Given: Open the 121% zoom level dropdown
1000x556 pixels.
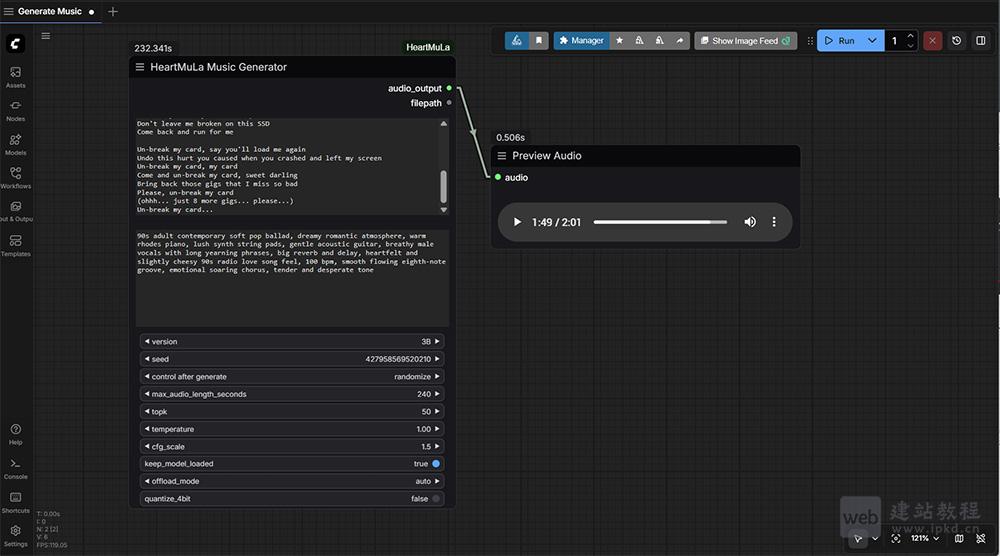Looking at the screenshot, I should click(925, 538).
